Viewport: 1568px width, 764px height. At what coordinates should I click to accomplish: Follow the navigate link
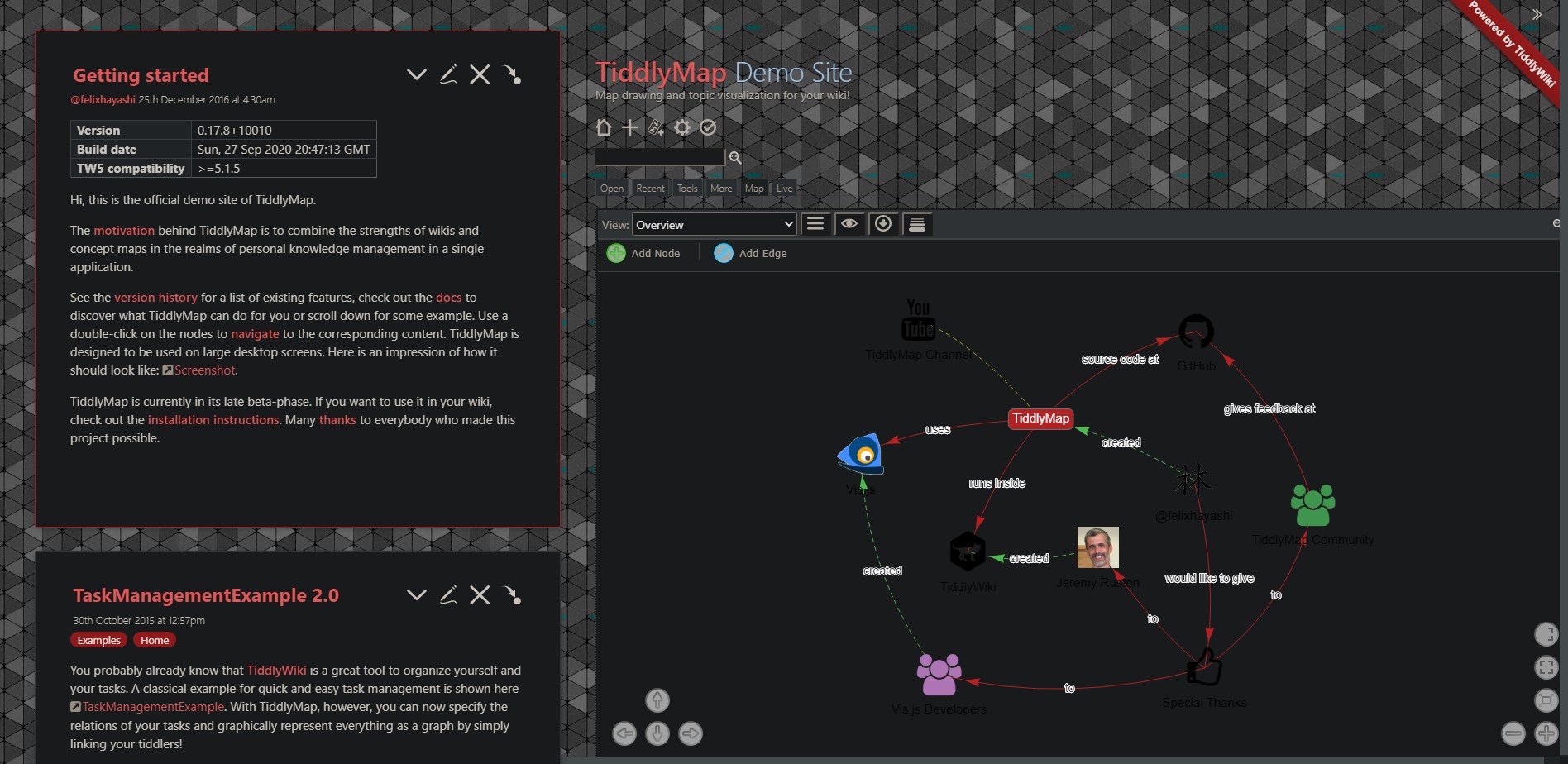[255, 334]
